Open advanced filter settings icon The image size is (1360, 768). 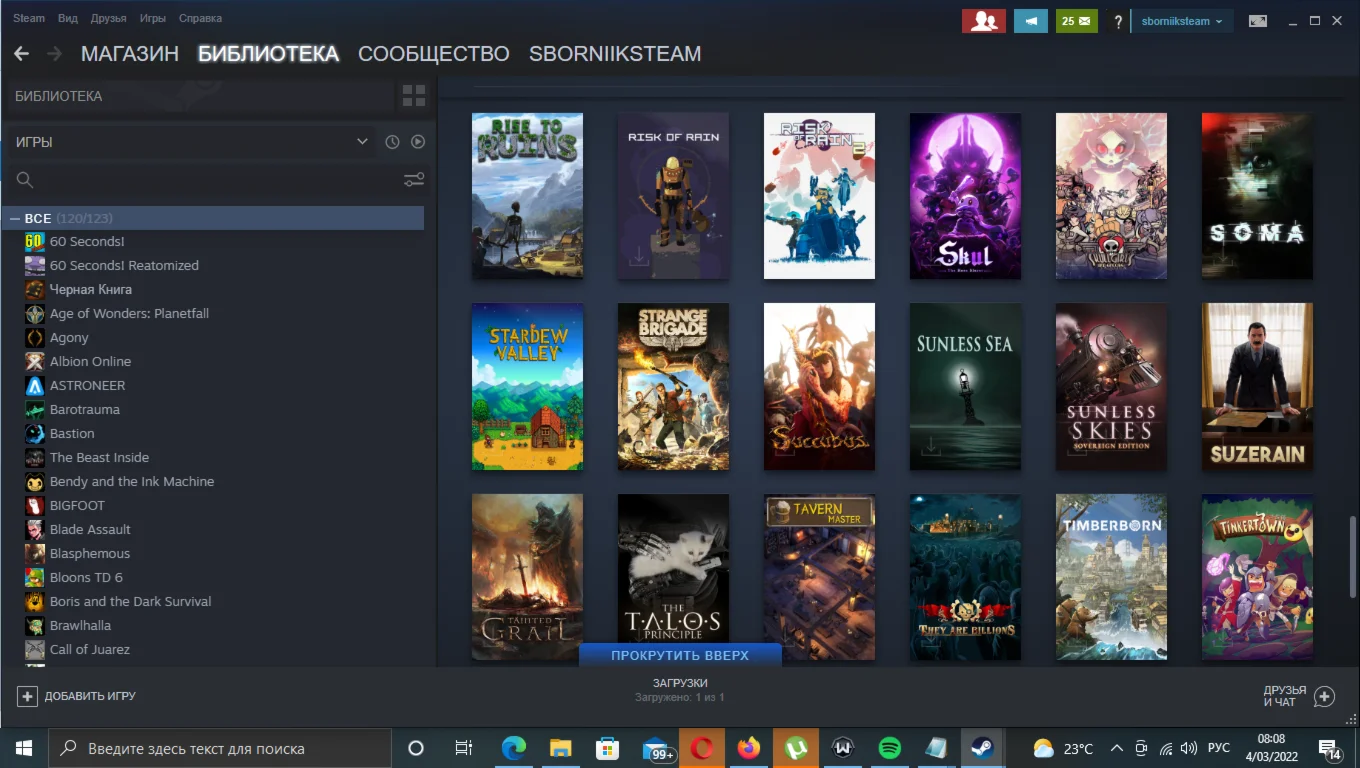pos(414,180)
